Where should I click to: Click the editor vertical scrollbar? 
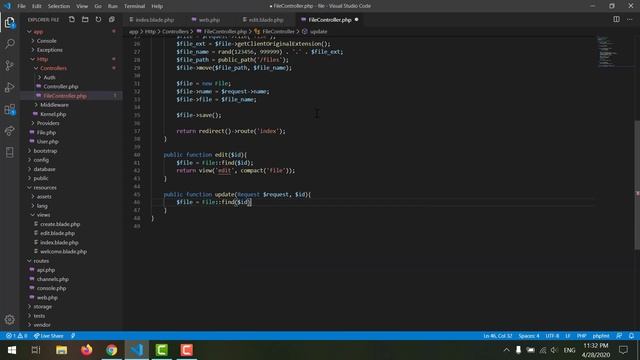(637, 184)
